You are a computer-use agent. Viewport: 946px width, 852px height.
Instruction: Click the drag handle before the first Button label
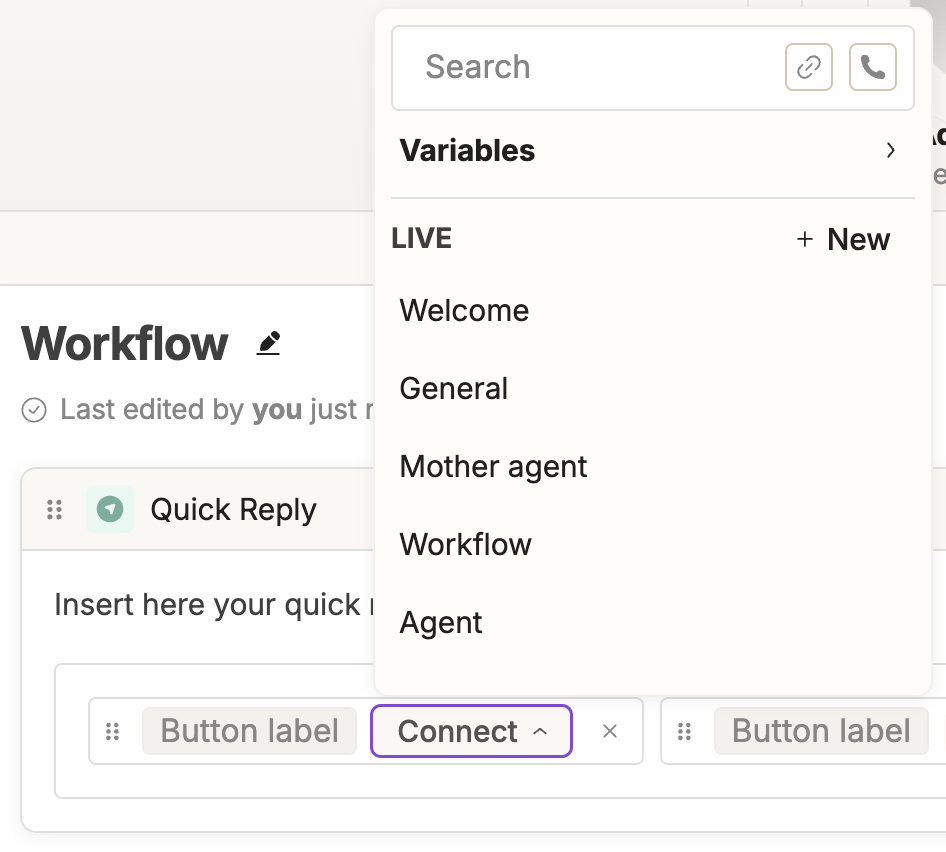[113, 731]
